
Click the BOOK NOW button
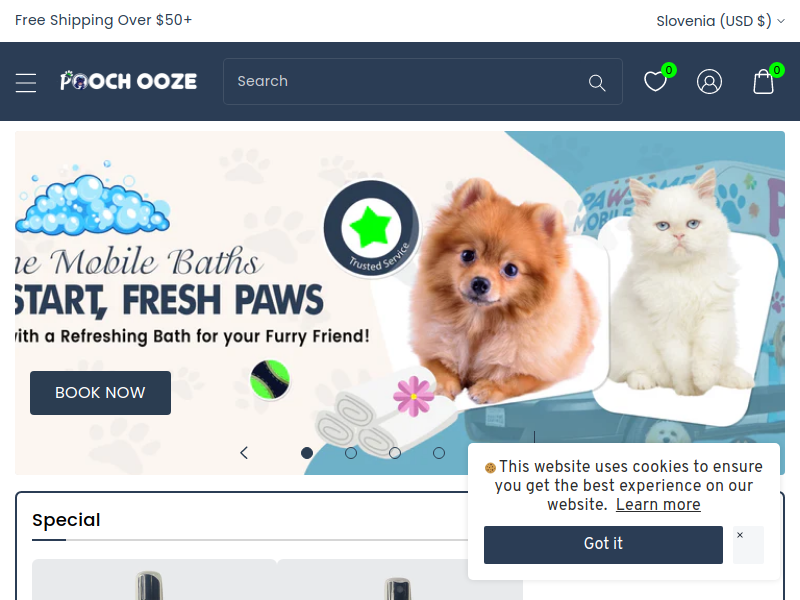[x=101, y=392]
